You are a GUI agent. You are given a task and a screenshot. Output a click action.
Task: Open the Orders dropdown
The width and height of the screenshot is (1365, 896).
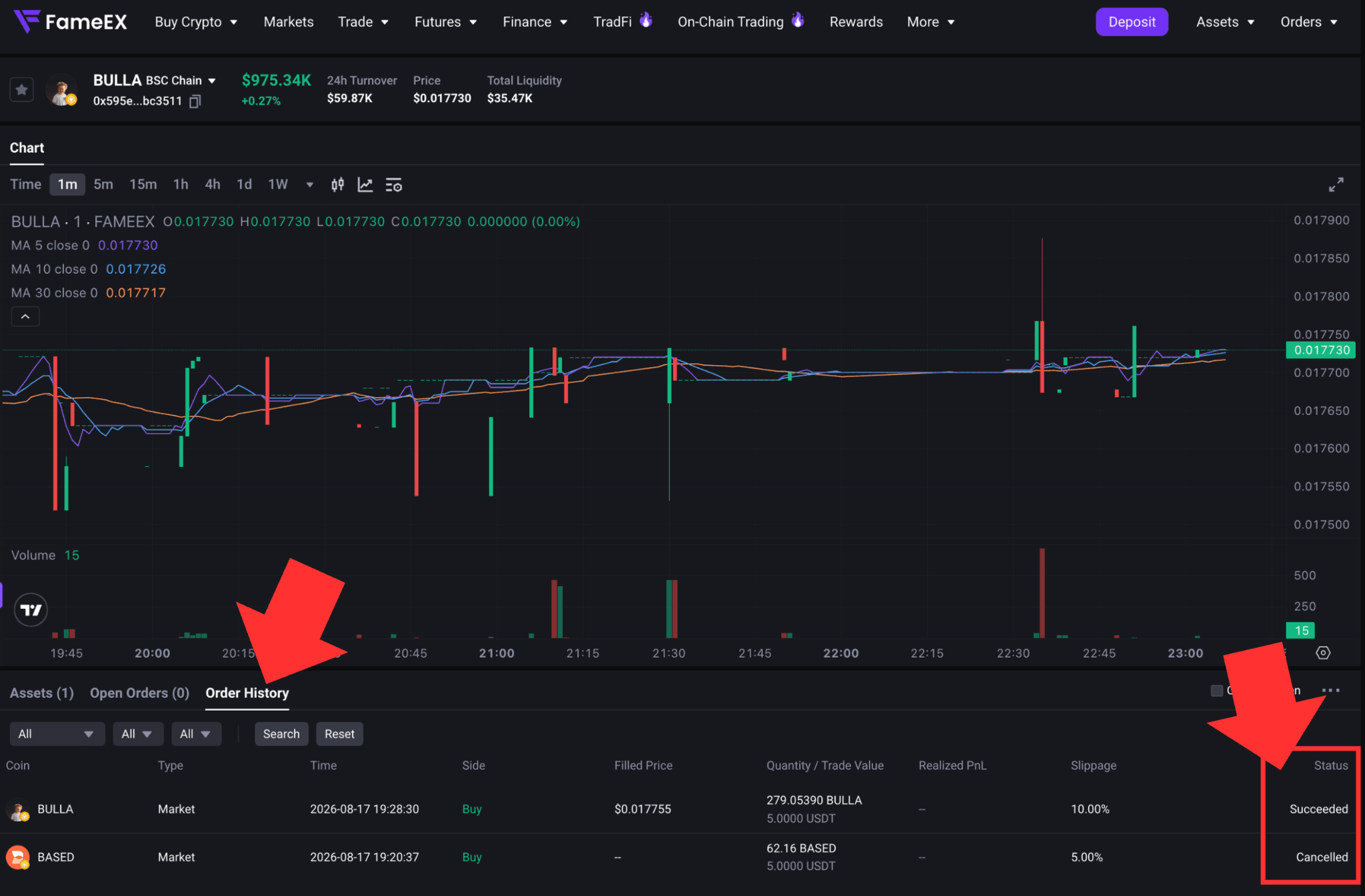click(1309, 22)
